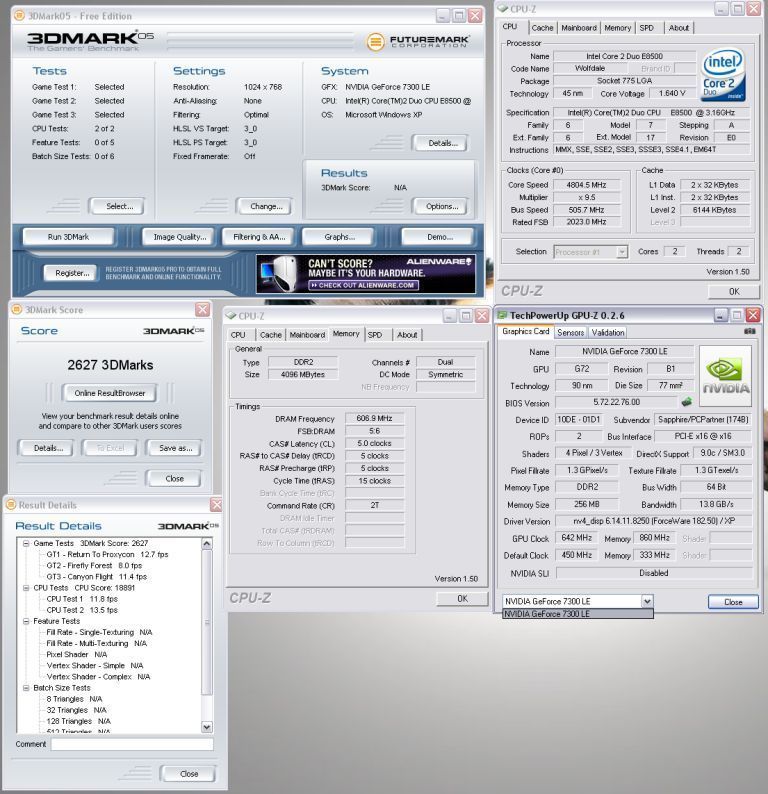768x794 pixels.
Task: Open results Options button
Action: [x=442, y=206]
